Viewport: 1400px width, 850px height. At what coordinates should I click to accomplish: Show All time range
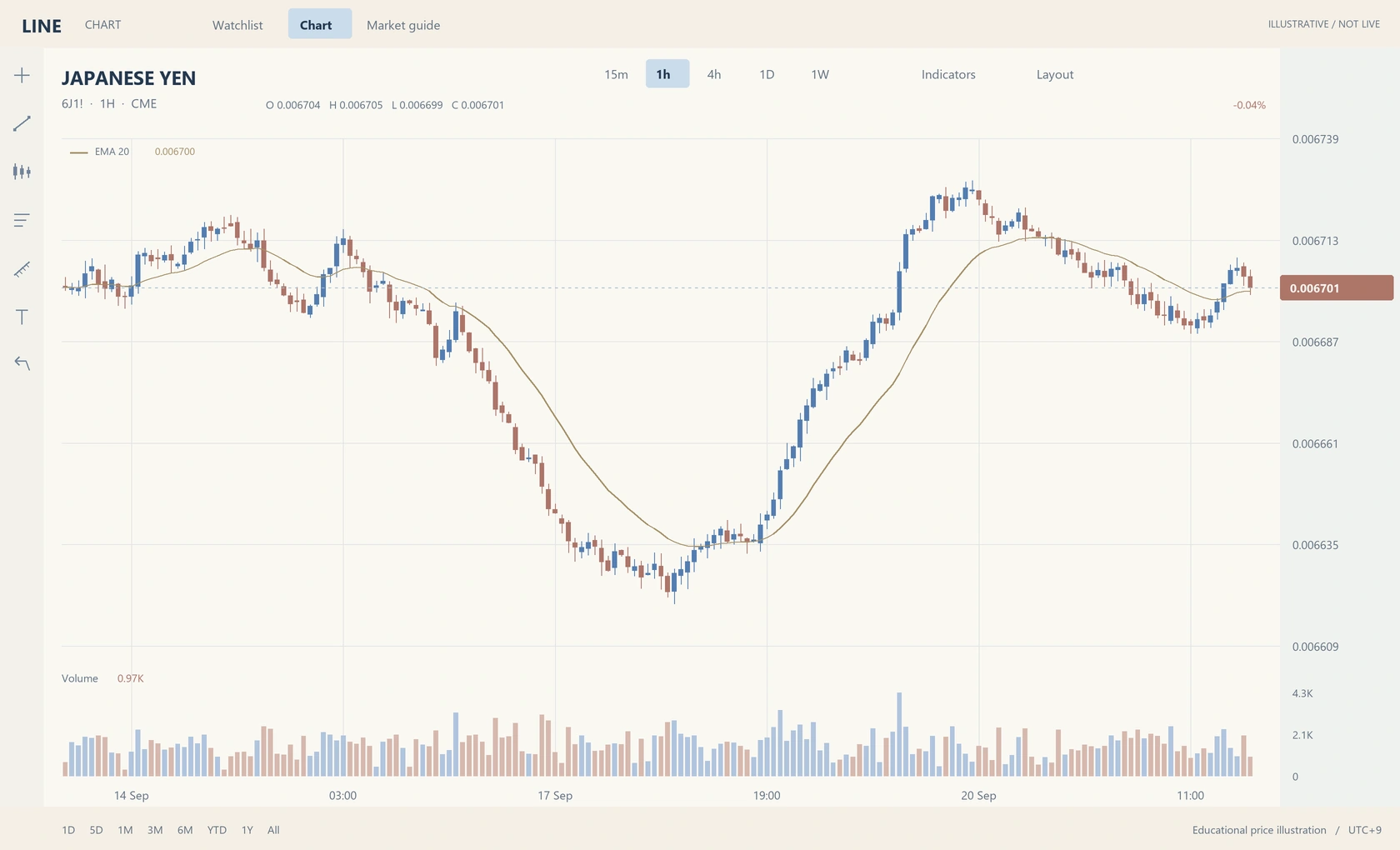pyautogui.click(x=273, y=830)
